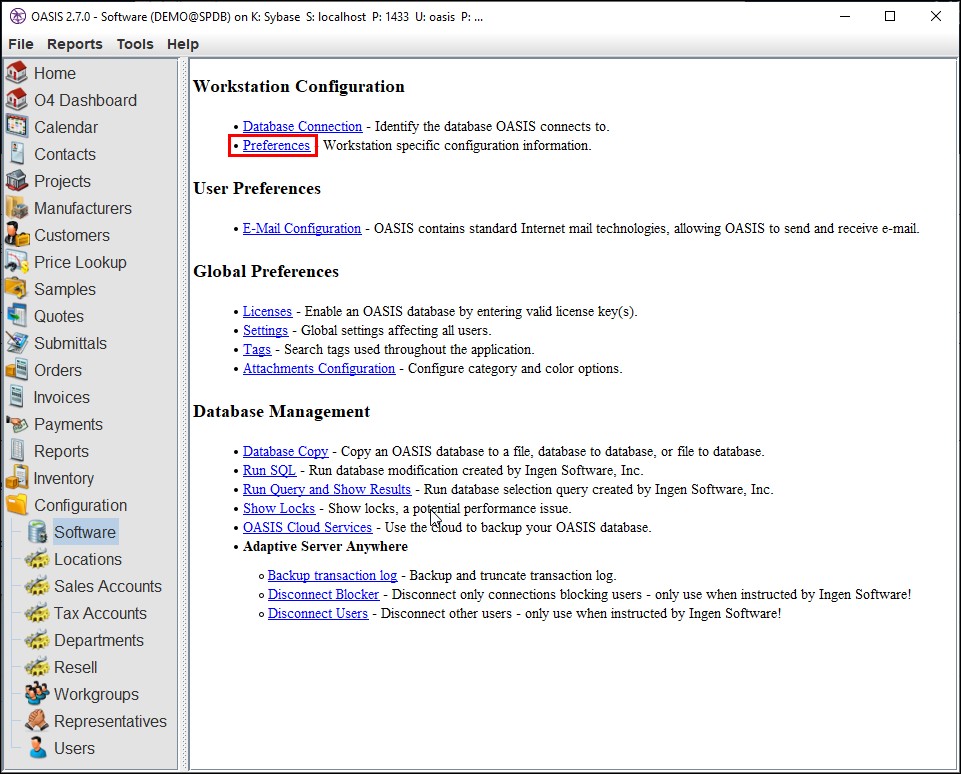Image resolution: width=961 pixels, height=774 pixels.
Task: Click the Tags link
Action: pyautogui.click(x=257, y=349)
